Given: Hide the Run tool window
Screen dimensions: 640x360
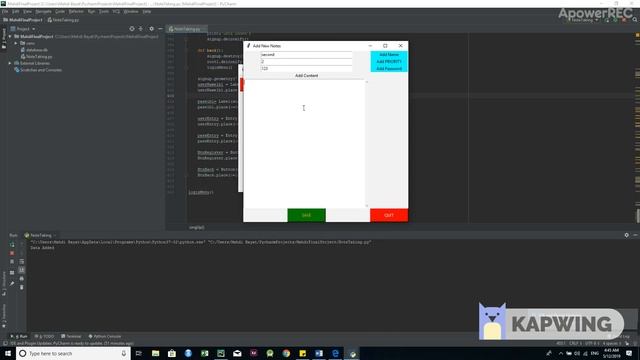Looking at the screenshot, I should point(635,235).
